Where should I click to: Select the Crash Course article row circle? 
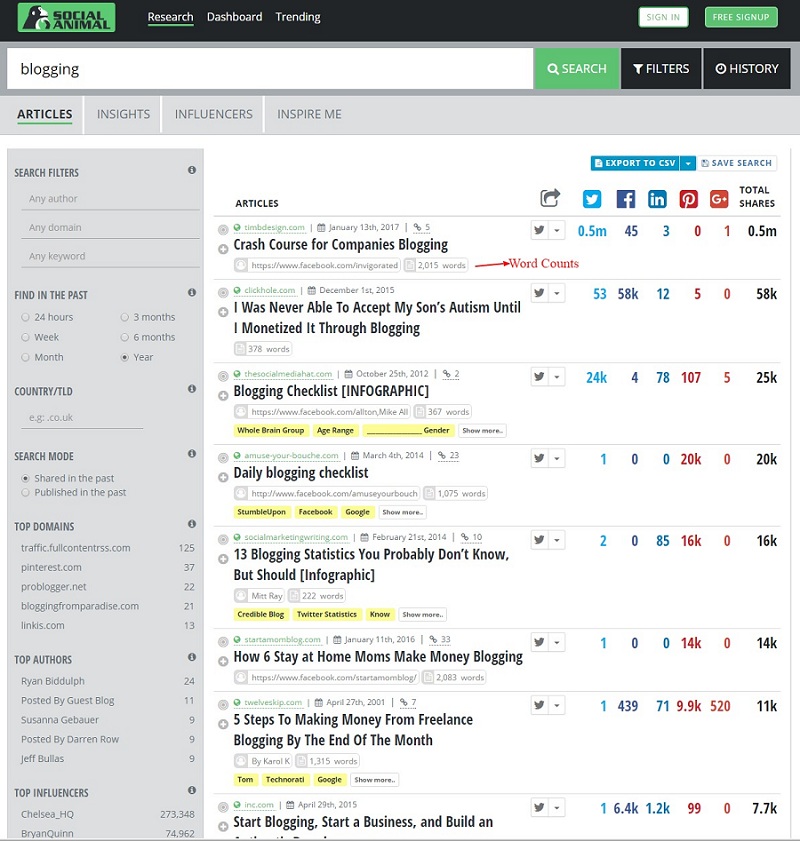click(223, 230)
